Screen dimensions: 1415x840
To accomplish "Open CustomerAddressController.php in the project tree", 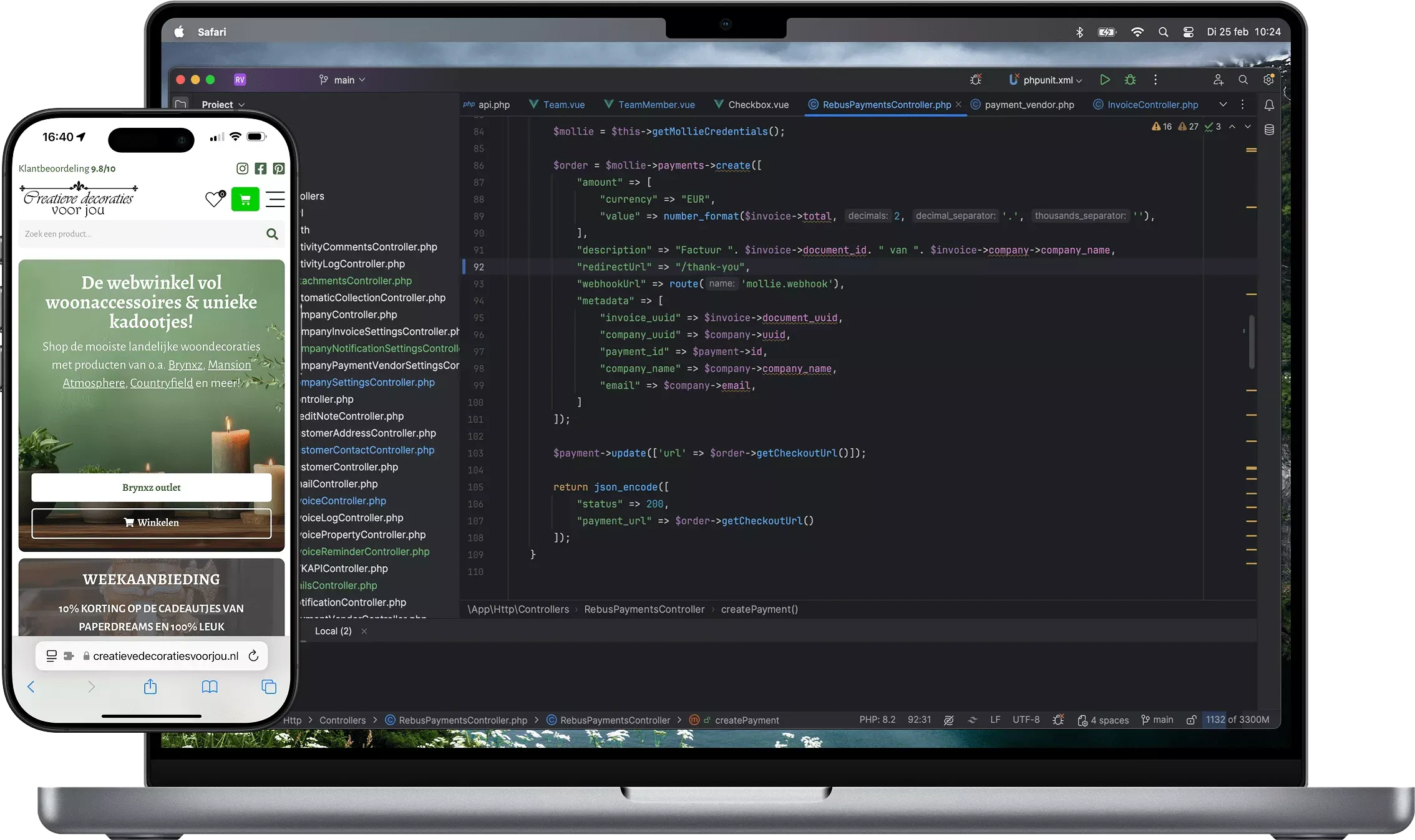I will coord(368,433).
